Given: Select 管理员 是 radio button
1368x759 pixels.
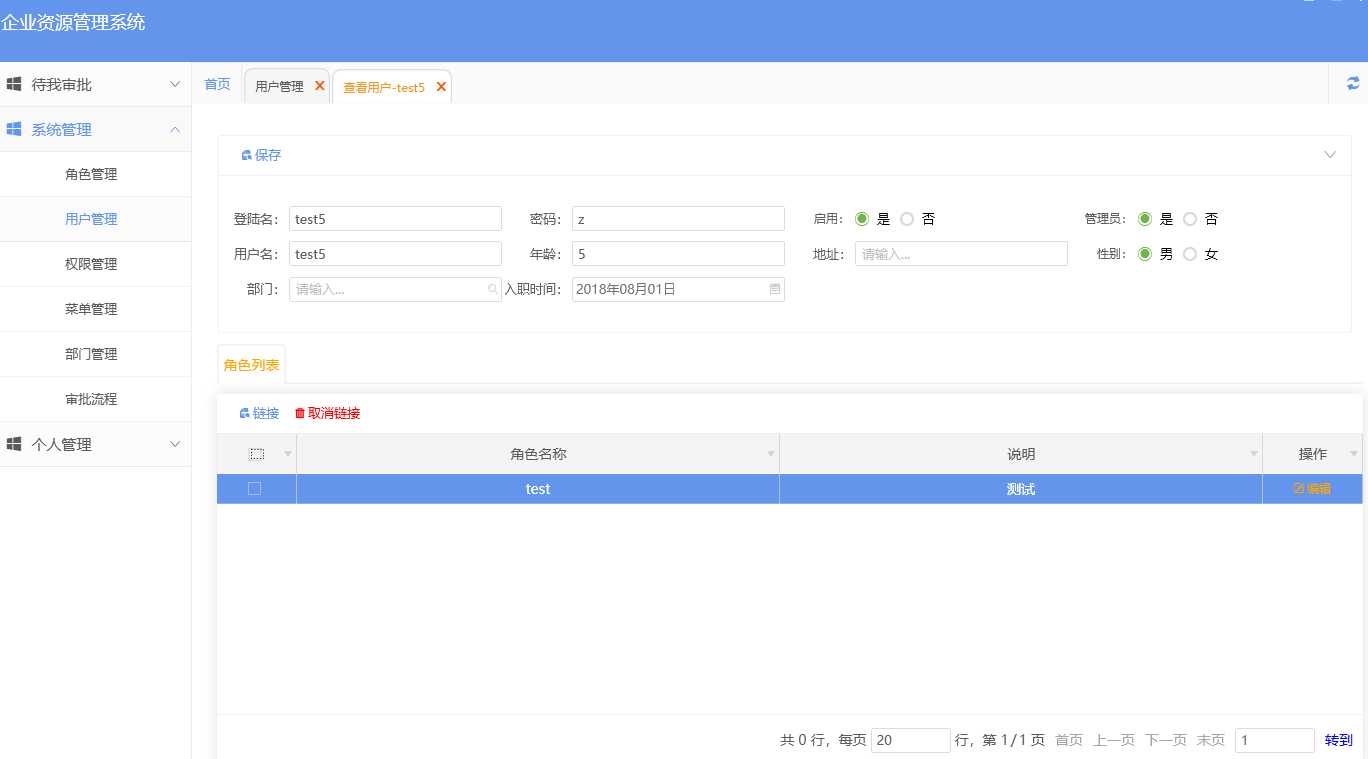Looking at the screenshot, I should [1145, 219].
